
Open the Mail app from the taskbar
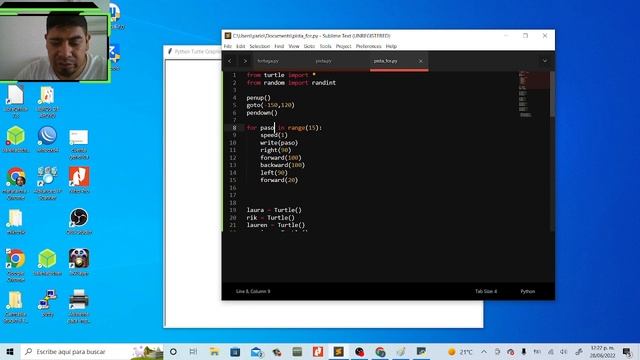point(256,351)
